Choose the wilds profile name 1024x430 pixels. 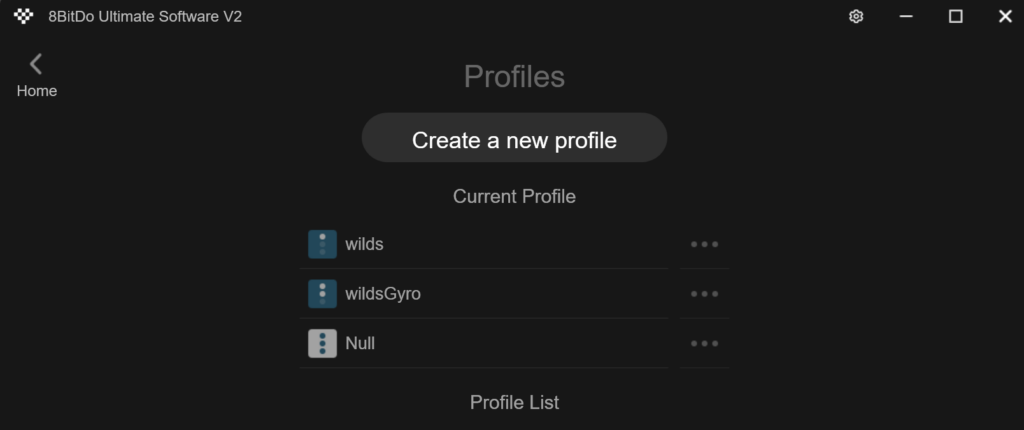pos(364,244)
